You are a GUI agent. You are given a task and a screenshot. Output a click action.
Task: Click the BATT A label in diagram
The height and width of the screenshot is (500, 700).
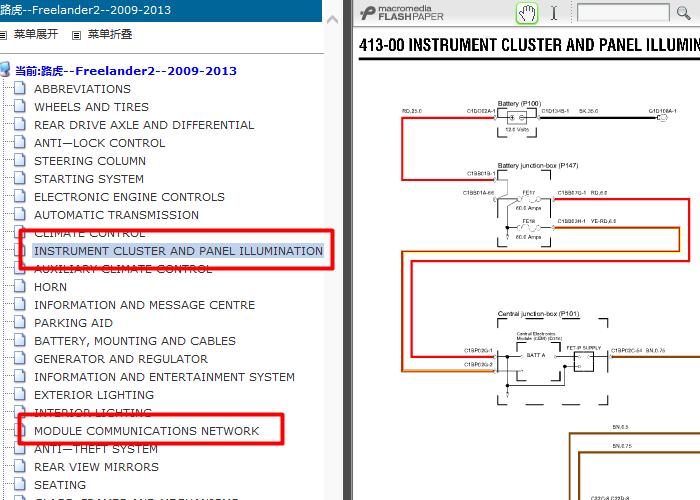(536, 355)
